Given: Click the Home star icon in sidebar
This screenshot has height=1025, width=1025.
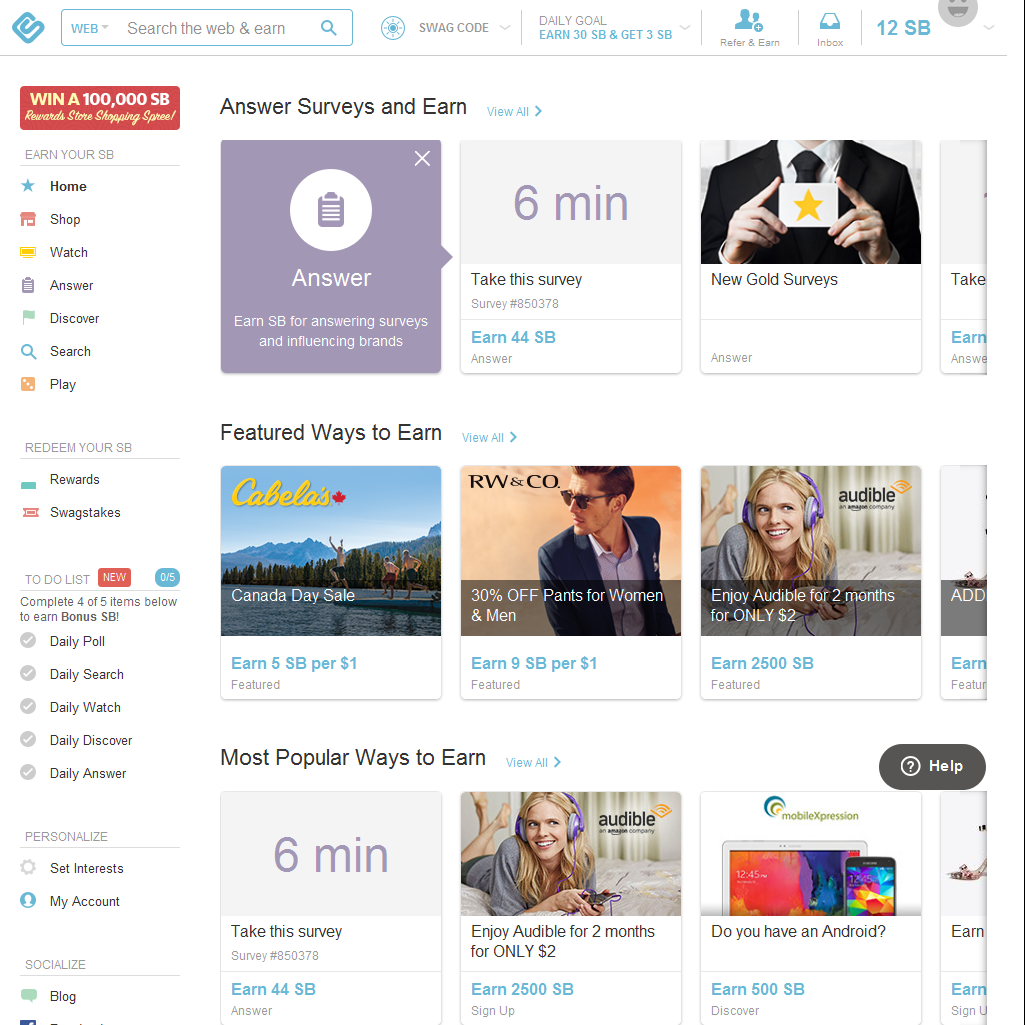Looking at the screenshot, I should (x=27, y=186).
